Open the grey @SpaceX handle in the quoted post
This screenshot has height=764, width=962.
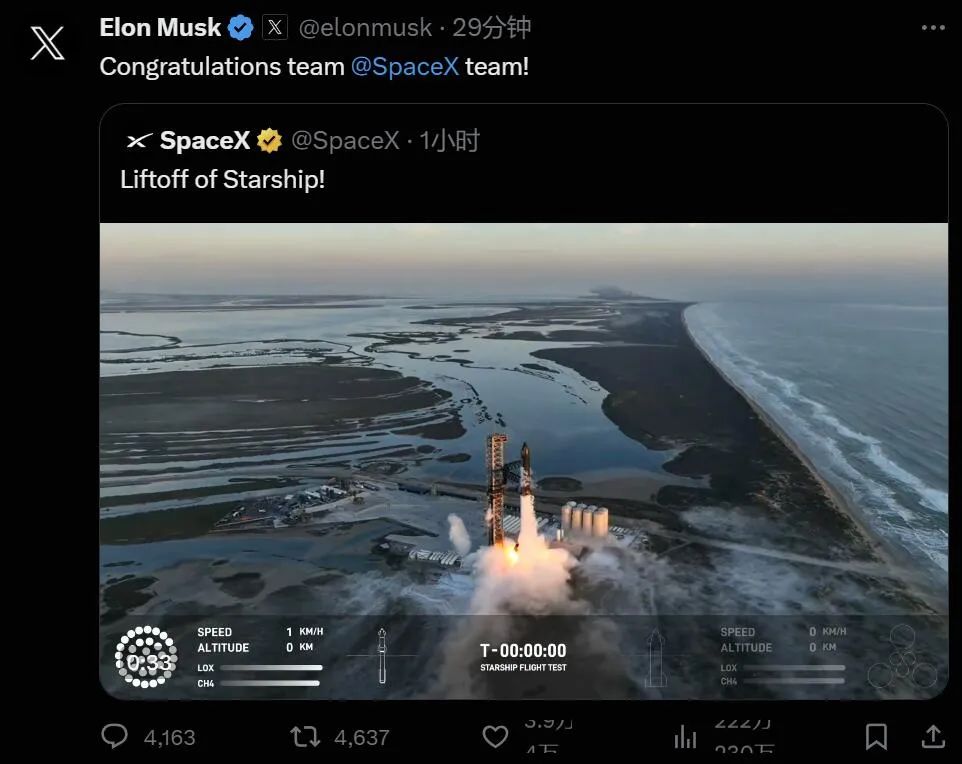point(345,141)
